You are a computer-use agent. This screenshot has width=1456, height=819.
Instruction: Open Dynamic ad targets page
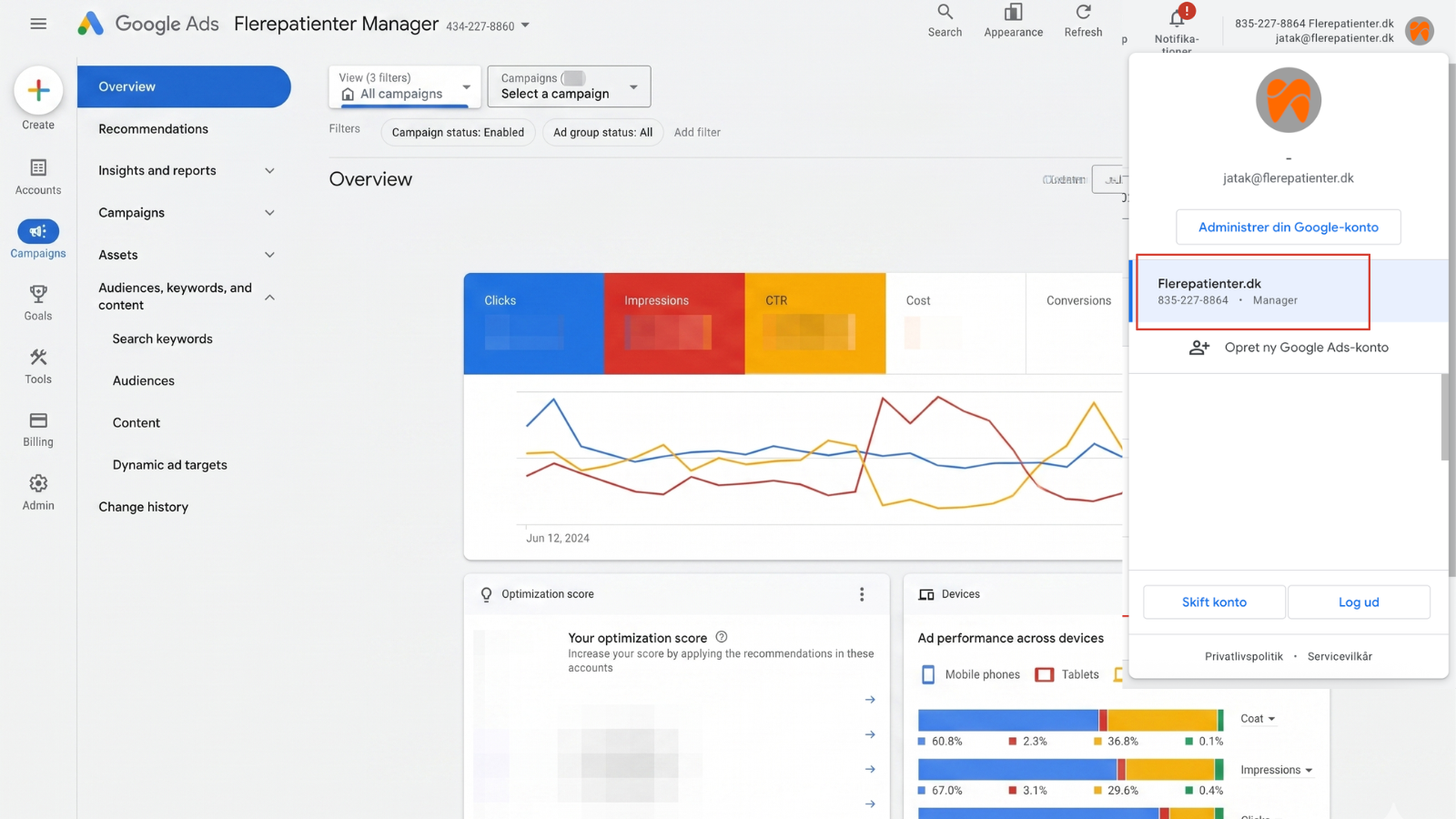(x=169, y=465)
